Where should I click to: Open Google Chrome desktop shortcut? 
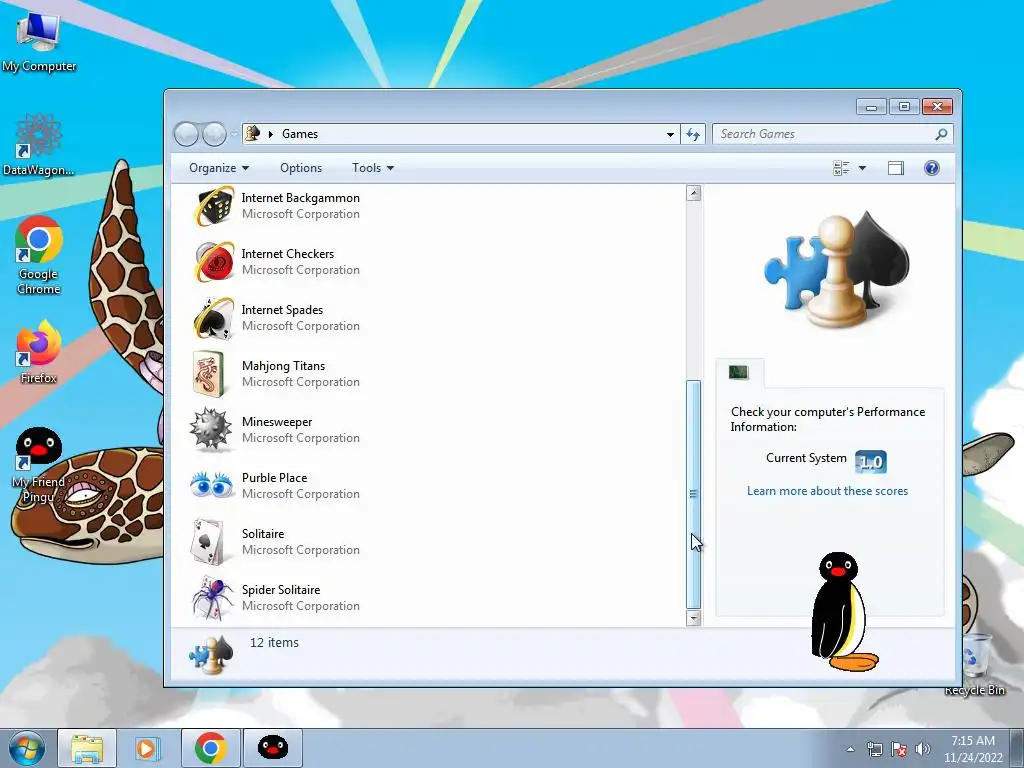(39, 255)
